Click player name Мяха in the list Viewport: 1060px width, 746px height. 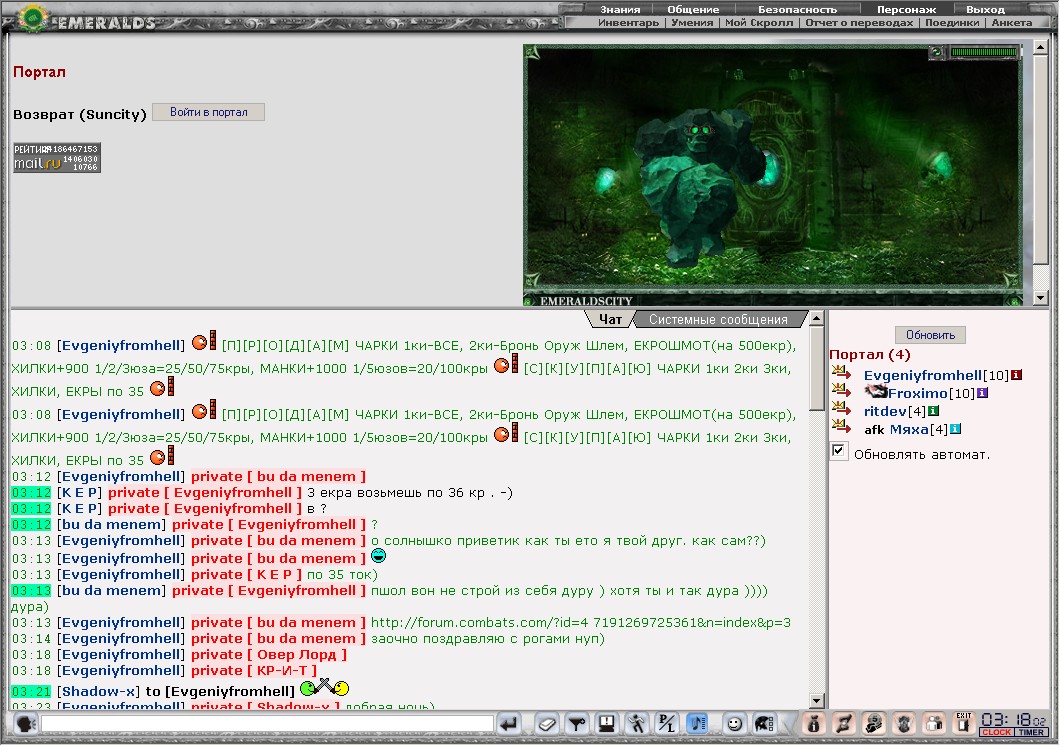coord(909,430)
